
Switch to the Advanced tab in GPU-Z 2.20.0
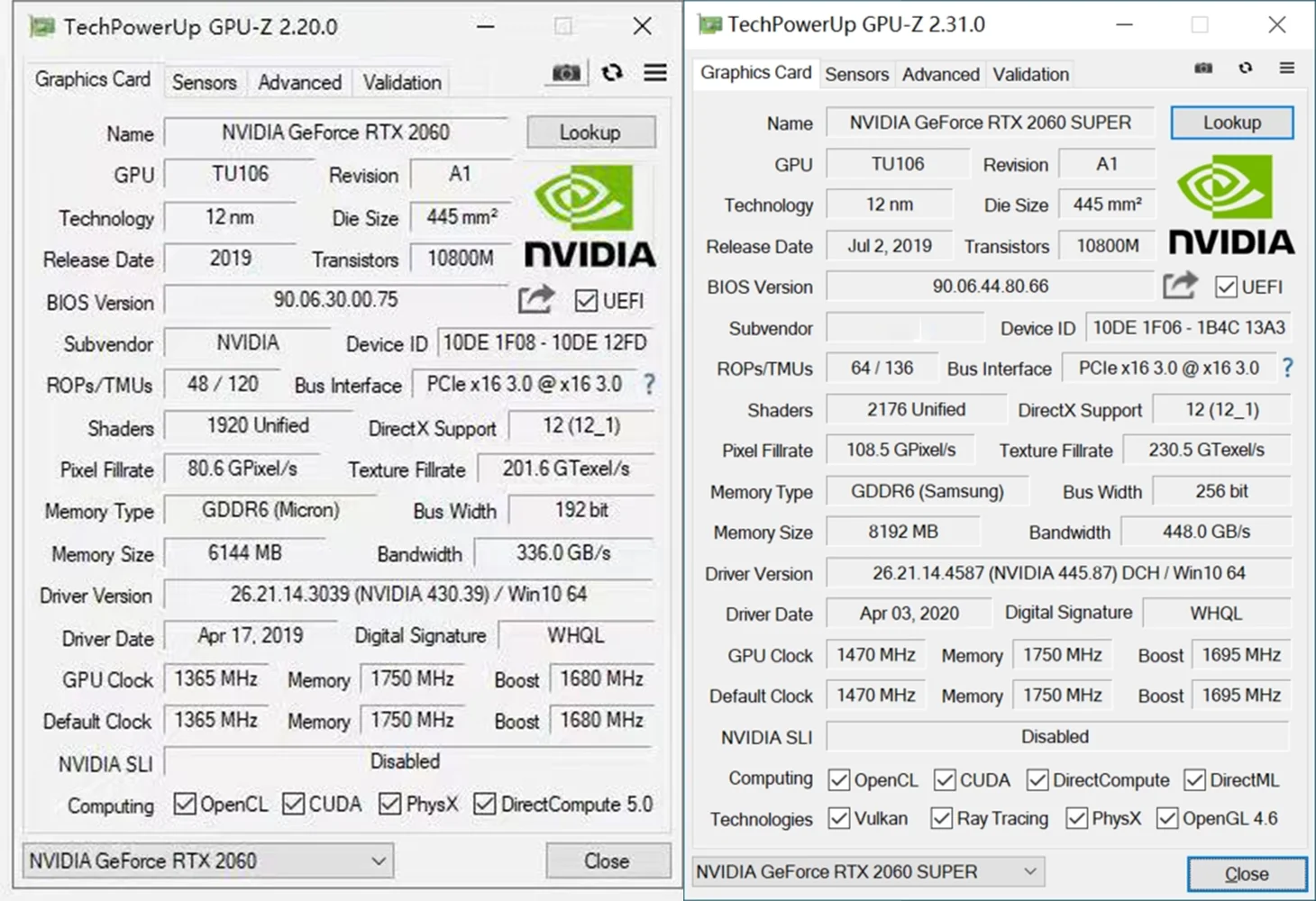coord(300,82)
